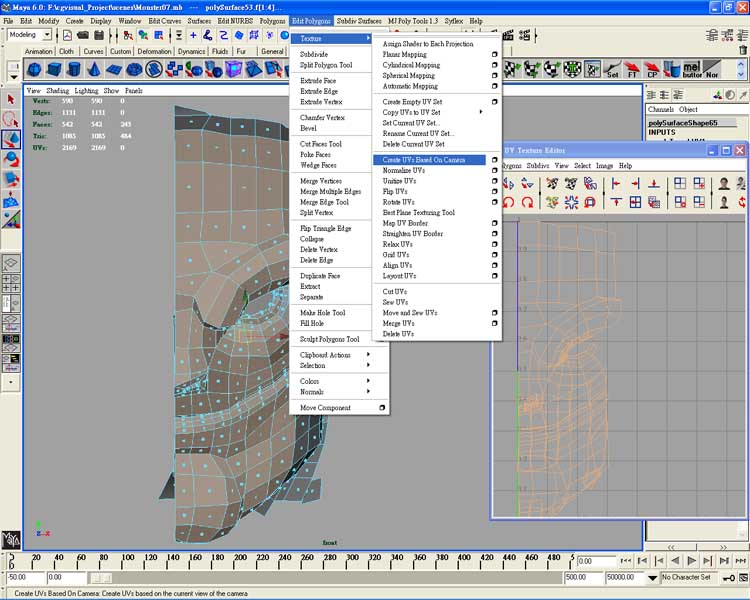Open the option box for Layout UVs
The width and height of the screenshot is (750, 600).
(x=495, y=276)
